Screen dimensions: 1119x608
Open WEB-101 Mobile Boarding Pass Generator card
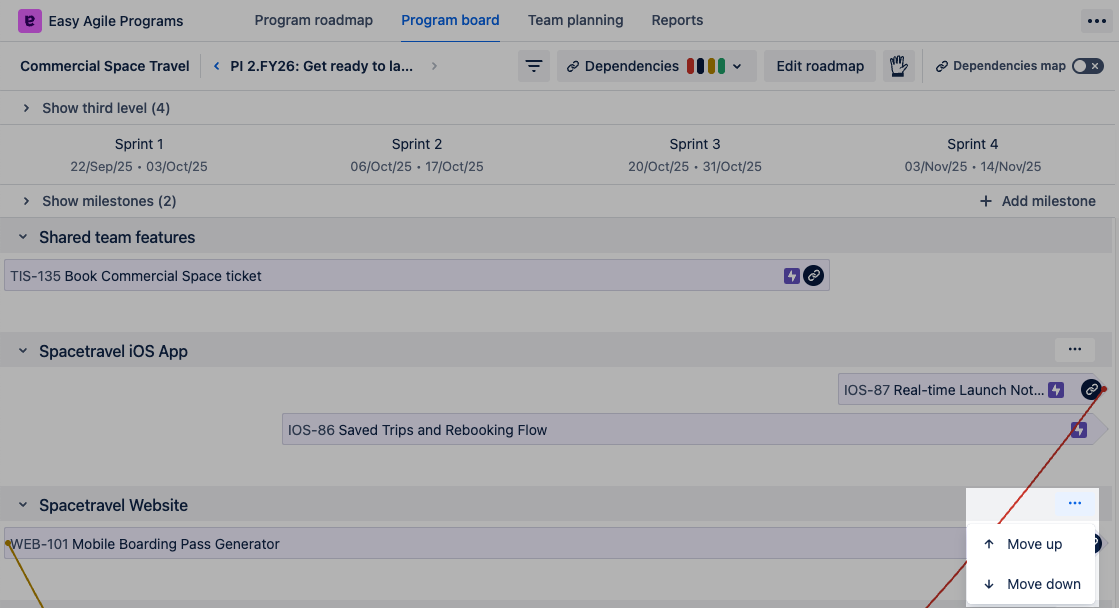click(x=400, y=544)
